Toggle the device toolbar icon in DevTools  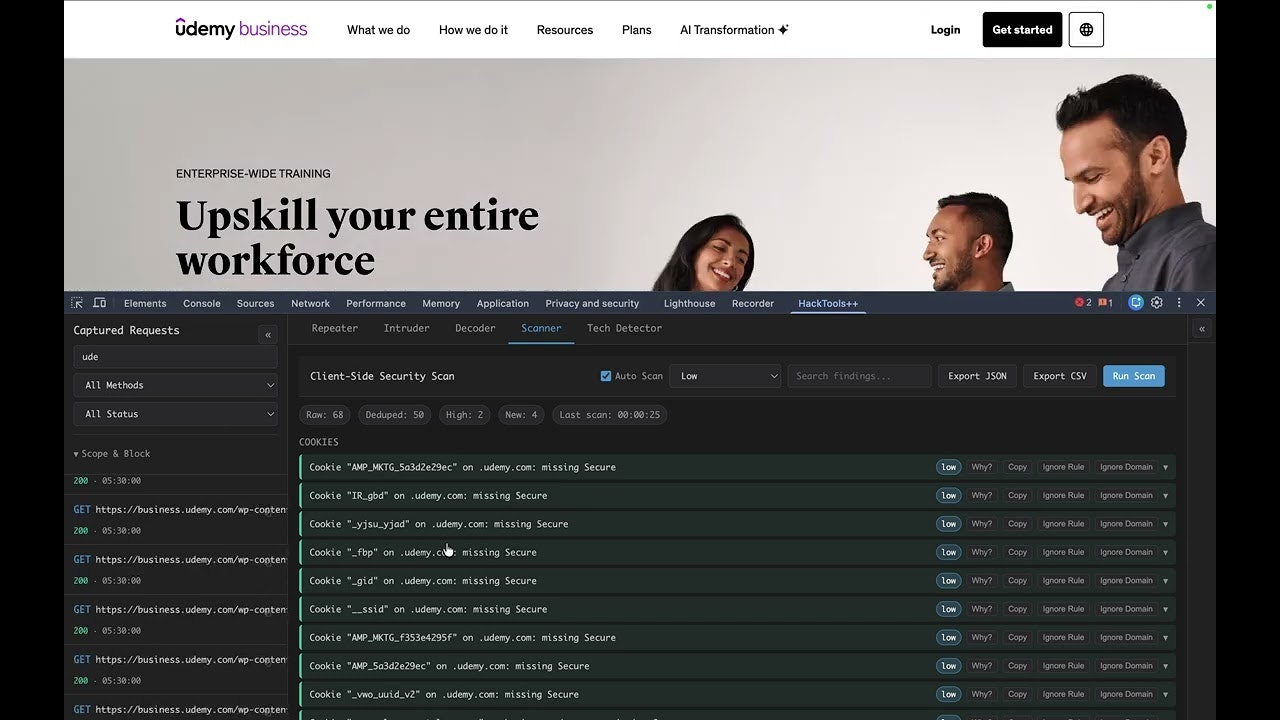[99, 303]
